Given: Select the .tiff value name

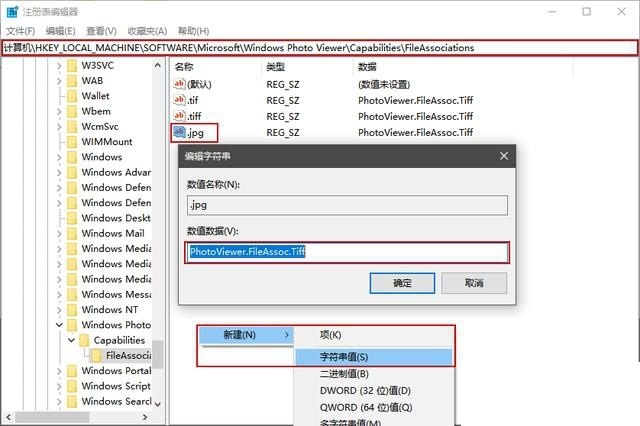Looking at the screenshot, I should tap(195, 116).
